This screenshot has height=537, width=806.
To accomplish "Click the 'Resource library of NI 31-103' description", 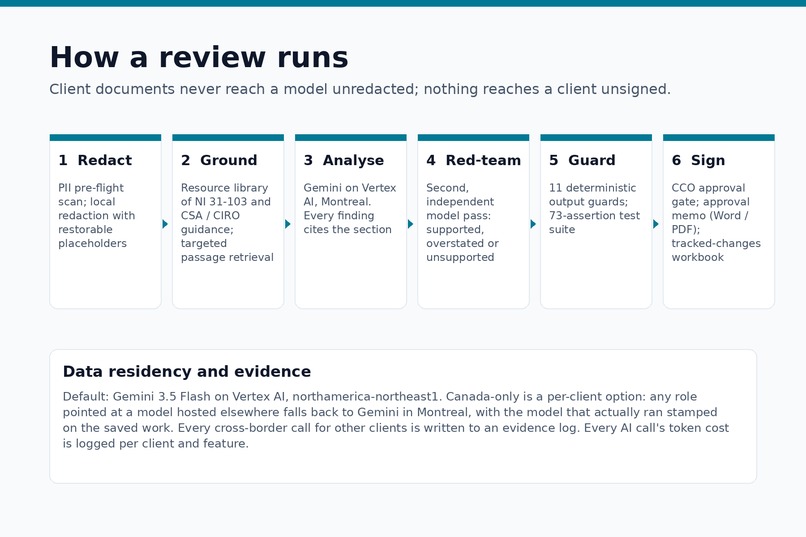I will click(227, 222).
